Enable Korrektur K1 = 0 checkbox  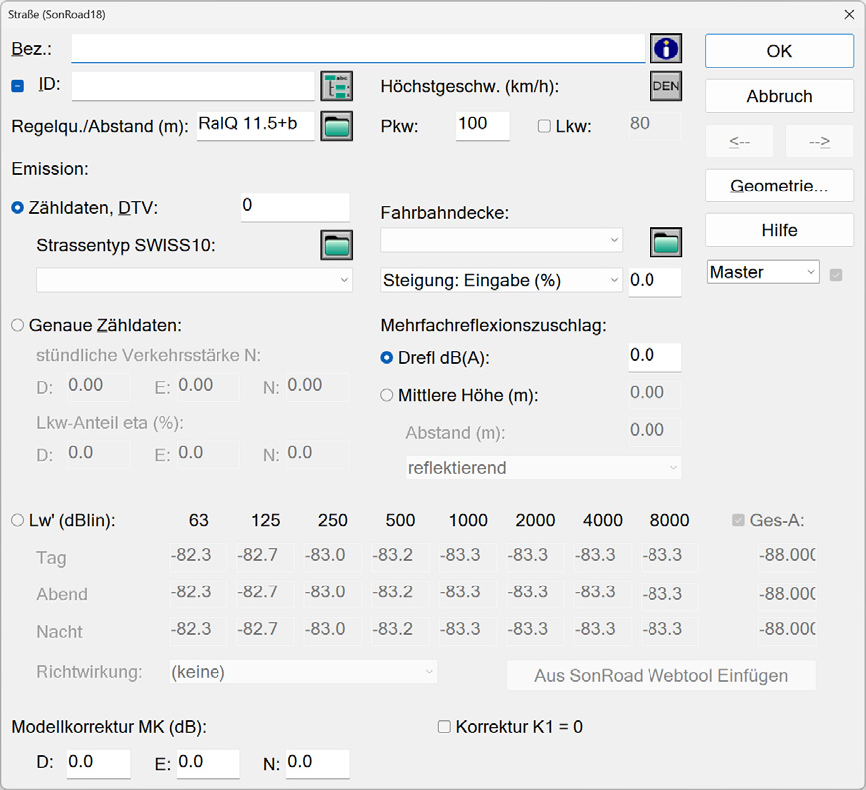(444, 726)
